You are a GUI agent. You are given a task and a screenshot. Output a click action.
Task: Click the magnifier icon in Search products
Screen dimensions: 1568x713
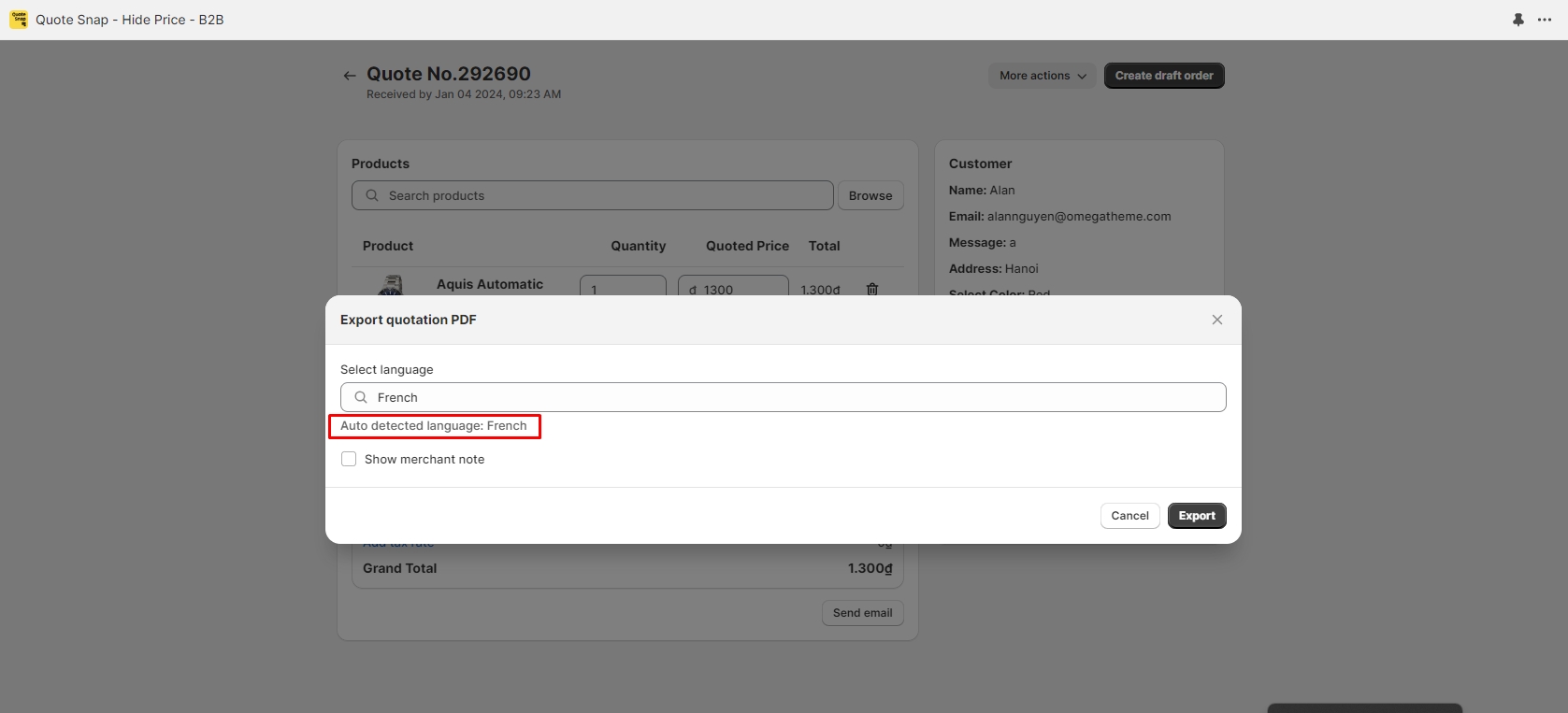(x=372, y=195)
